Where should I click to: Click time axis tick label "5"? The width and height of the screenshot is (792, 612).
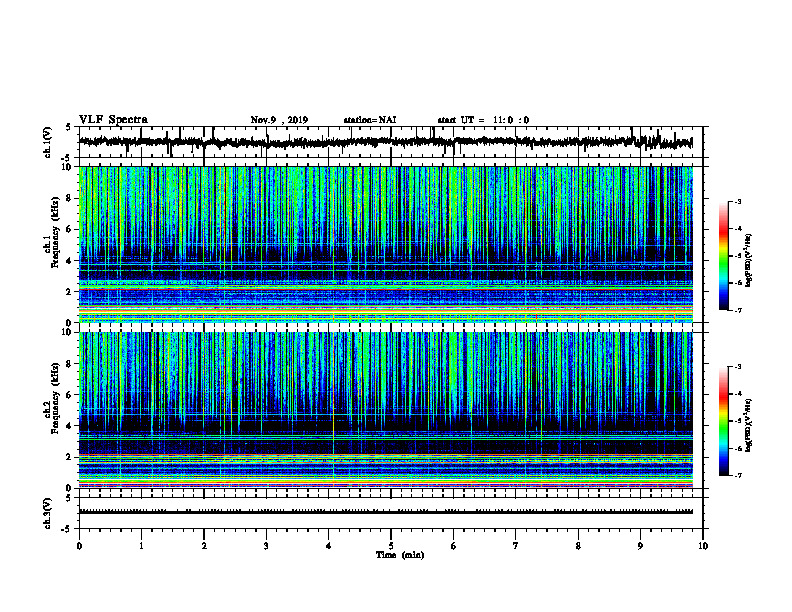tap(391, 546)
